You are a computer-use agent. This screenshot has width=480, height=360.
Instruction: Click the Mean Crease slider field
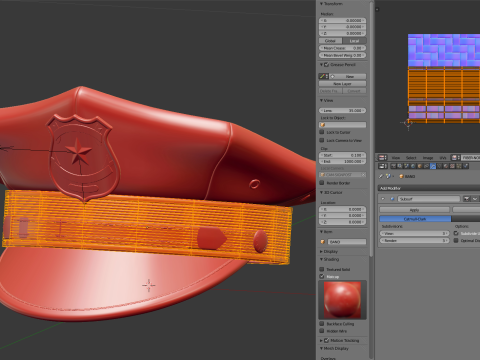pyautogui.click(x=342, y=48)
